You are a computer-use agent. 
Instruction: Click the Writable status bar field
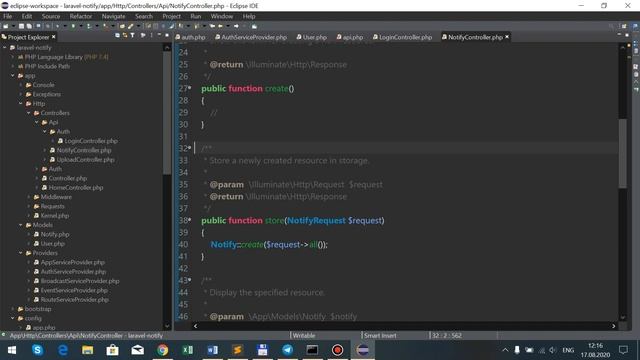(x=304, y=336)
